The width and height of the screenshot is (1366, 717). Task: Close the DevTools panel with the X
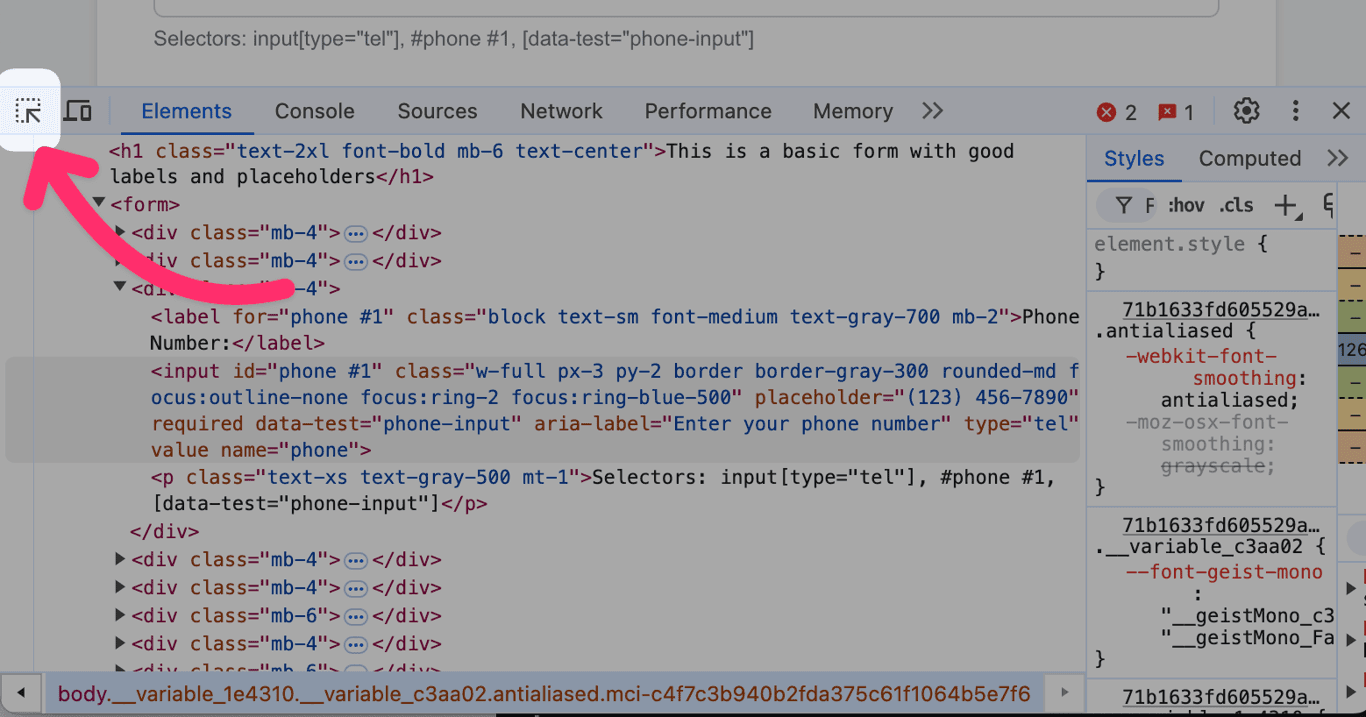coord(1342,111)
